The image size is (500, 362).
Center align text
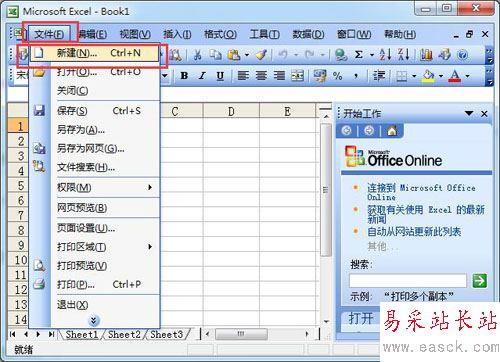pos(261,76)
